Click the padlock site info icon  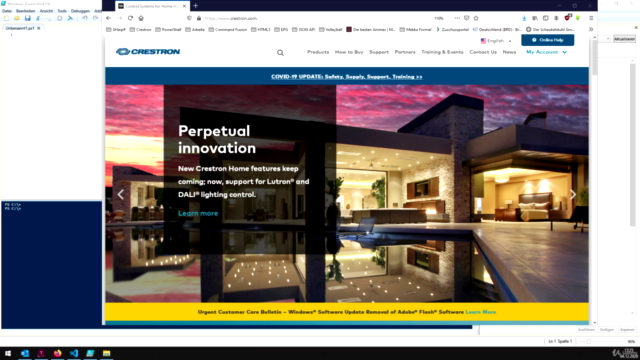coord(199,18)
